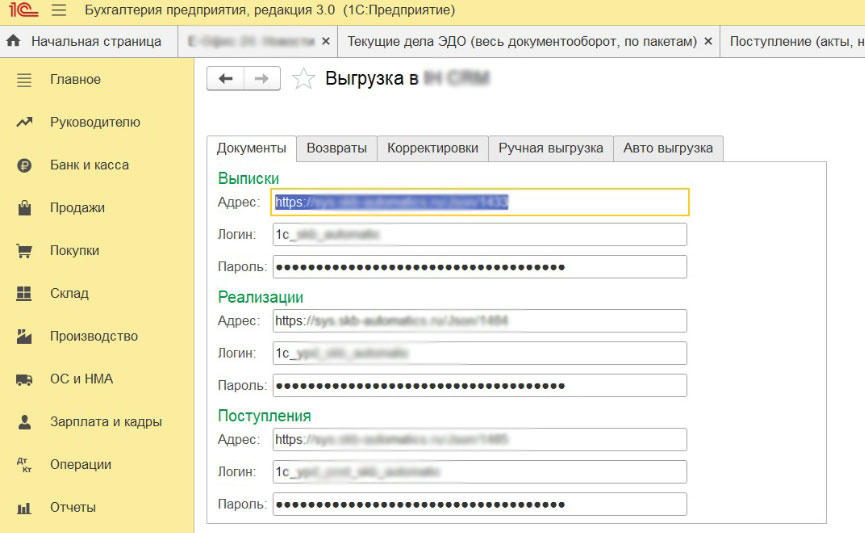The image size is (865, 533).
Task: Click the Главное section lines icon
Action: click(x=24, y=79)
